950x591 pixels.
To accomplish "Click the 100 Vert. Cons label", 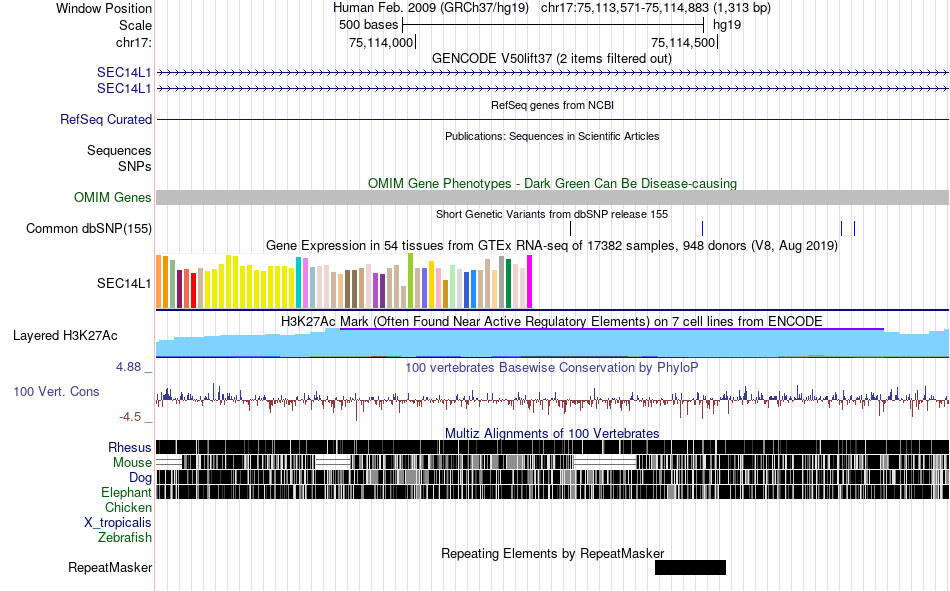I will [56, 392].
